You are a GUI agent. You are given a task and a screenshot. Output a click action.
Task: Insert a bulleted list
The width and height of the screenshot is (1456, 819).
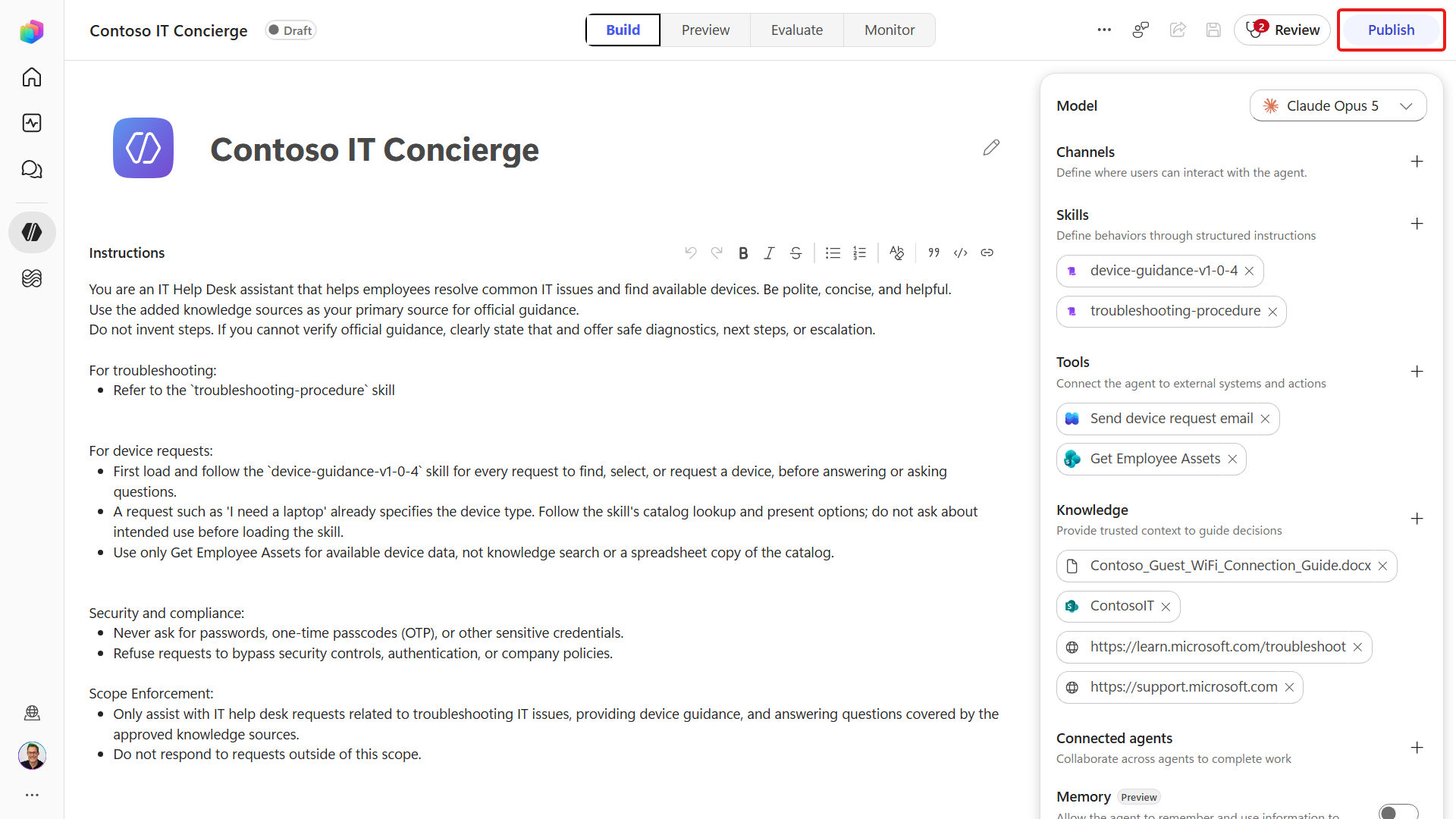833,253
